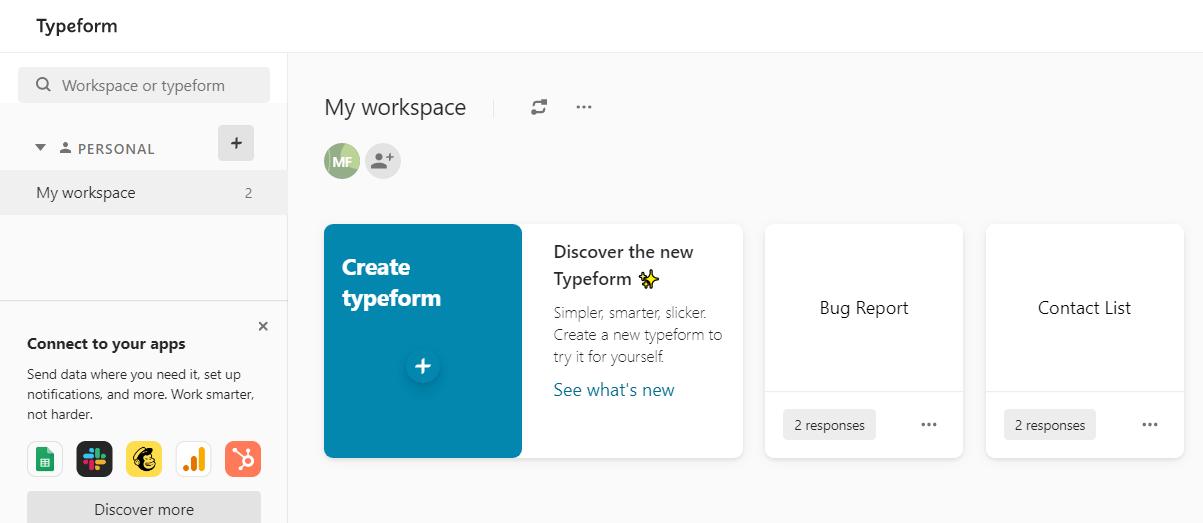Image resolution: width=1203 pixels, height=523 pixels.
Task: Open the Bug Report card three-dot menu
Action: (x=929, y=425)
